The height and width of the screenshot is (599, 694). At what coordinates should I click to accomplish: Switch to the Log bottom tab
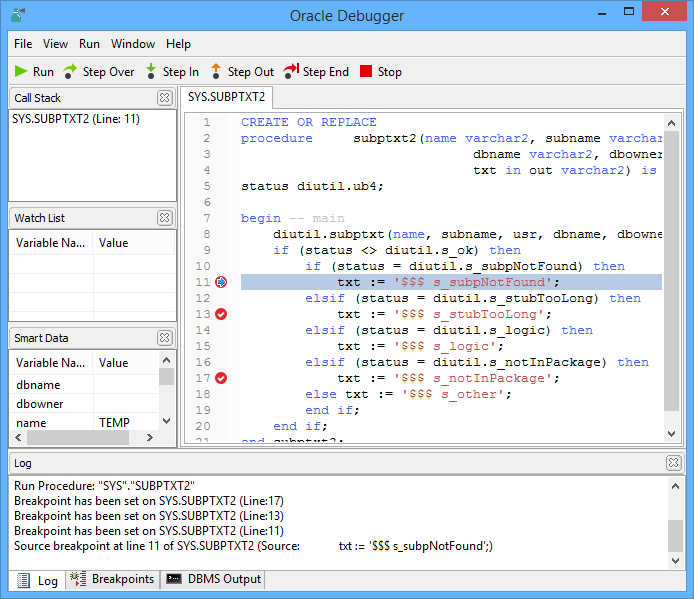point(38,580)
